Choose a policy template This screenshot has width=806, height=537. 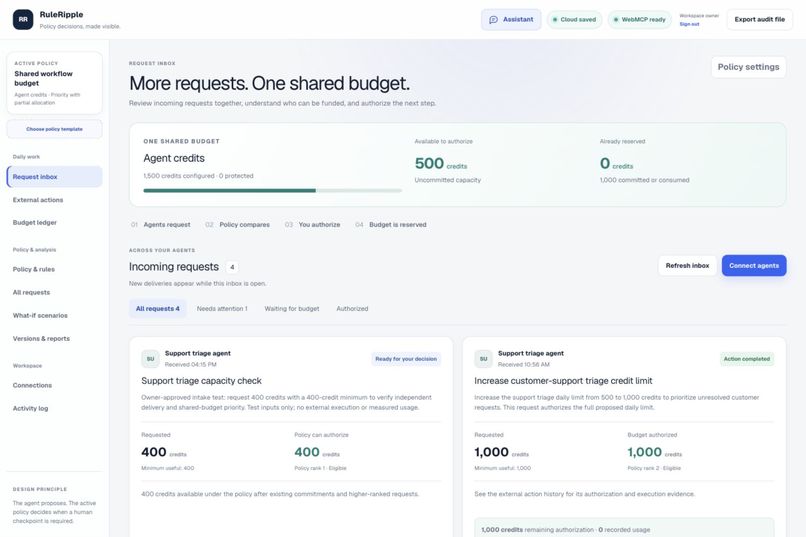(54, 129)
